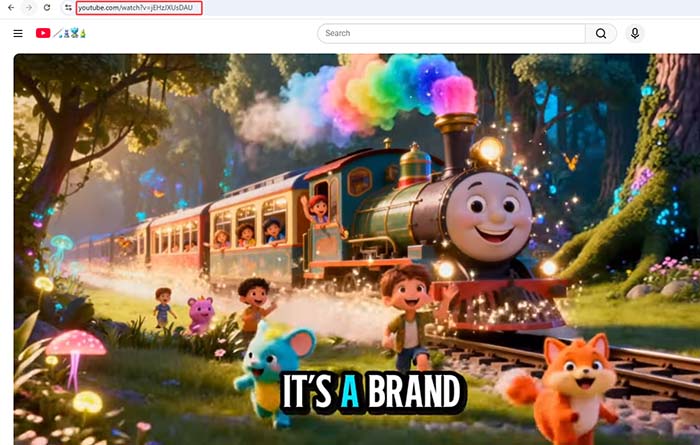Focus the YouTube Search field
Viewport: 700px width, 445px height.
(451, 33)
